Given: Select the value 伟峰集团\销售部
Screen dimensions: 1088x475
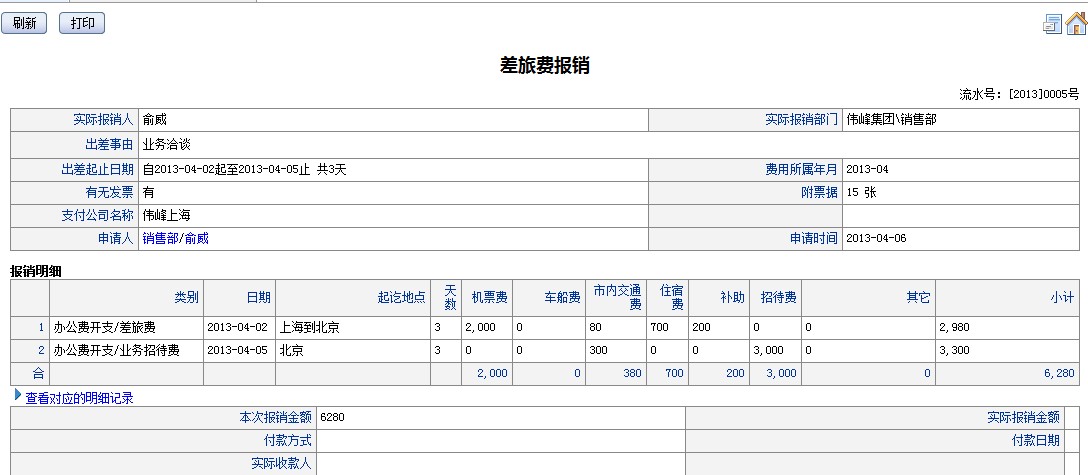Looking at the screenshot, I should [x=892, y=119].
